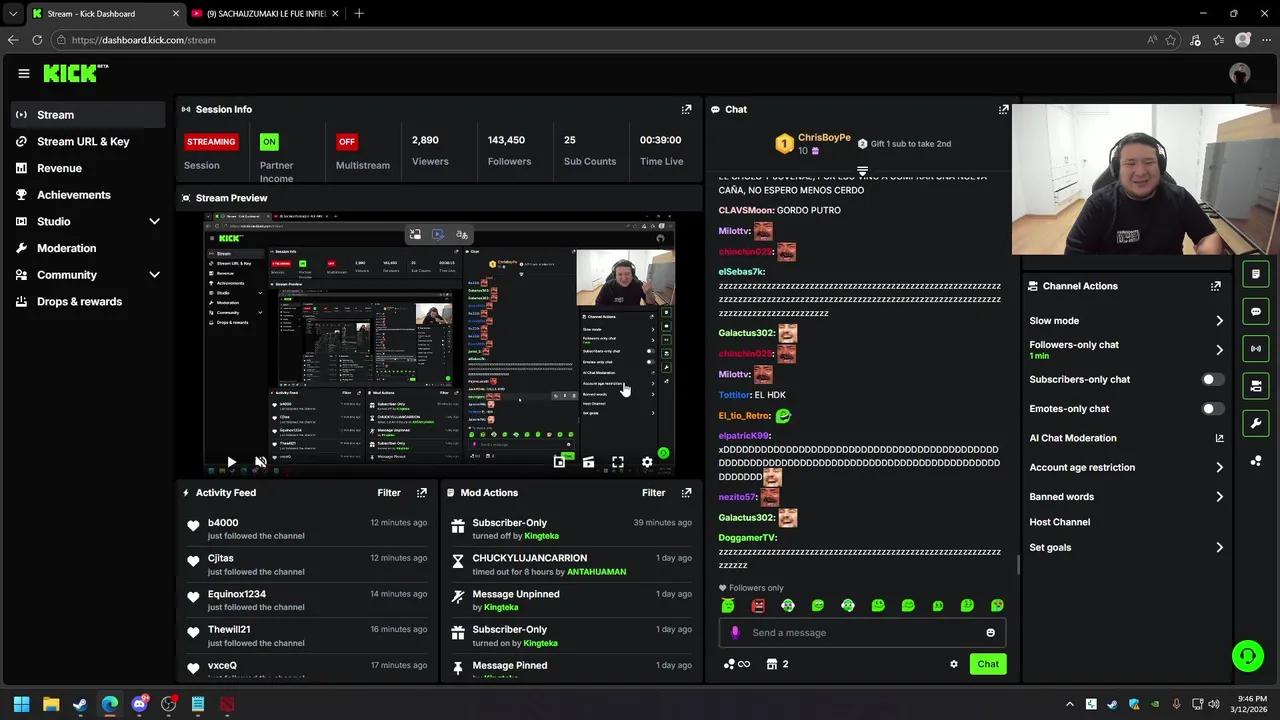Viewport: 1280px width, 720px height.
Task: Click the broadcast signal icon in right sidebar
Action: tap(1256, 348)
